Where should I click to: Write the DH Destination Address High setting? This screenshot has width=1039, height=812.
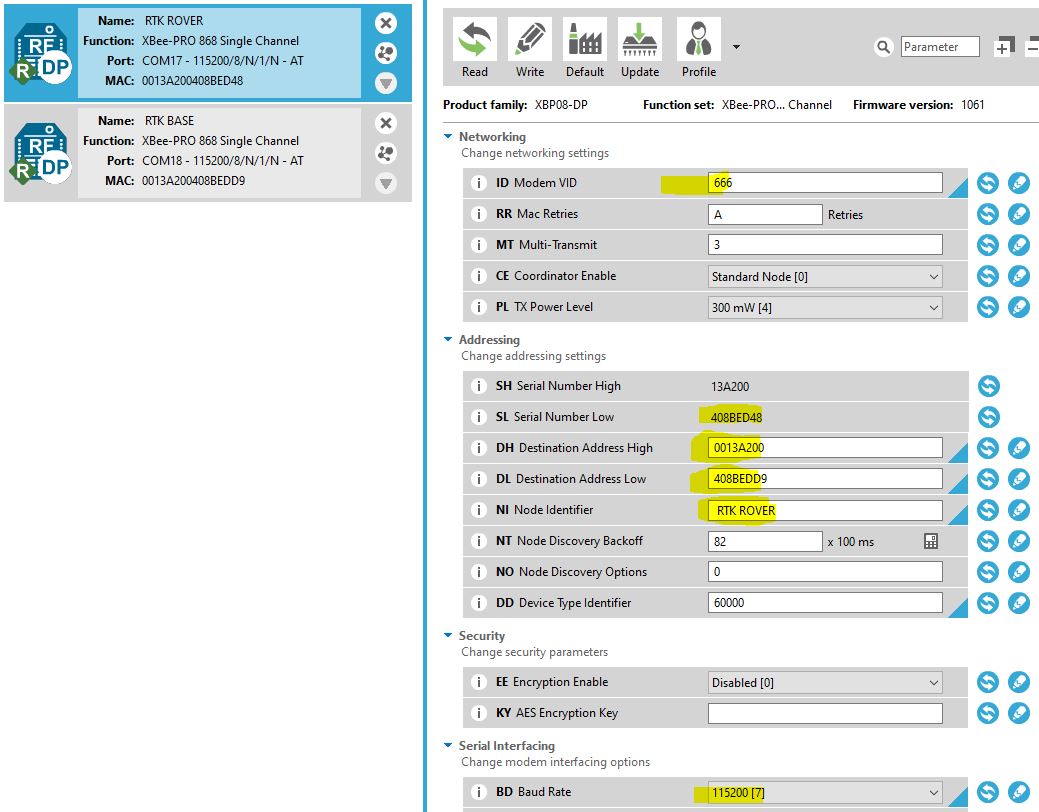click(1018, 447)
